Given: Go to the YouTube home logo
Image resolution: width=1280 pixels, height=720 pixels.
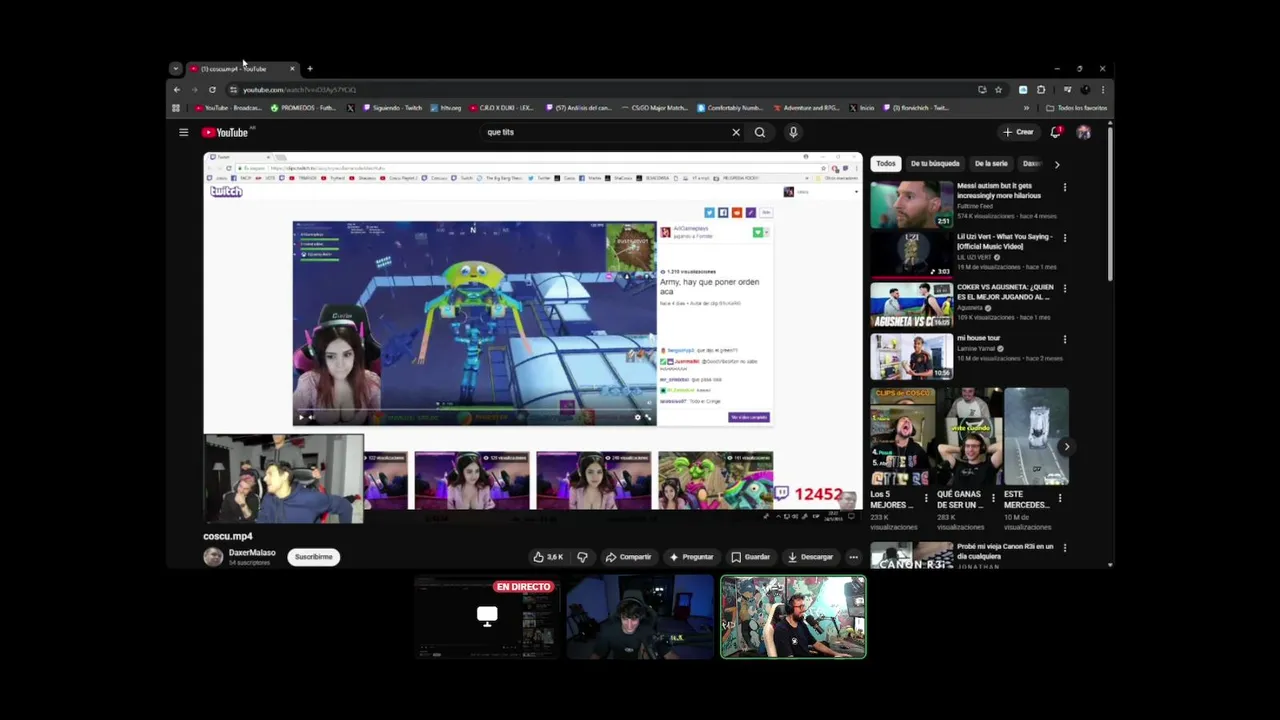Looking at the screenshot, I should (x=225, y=132).
